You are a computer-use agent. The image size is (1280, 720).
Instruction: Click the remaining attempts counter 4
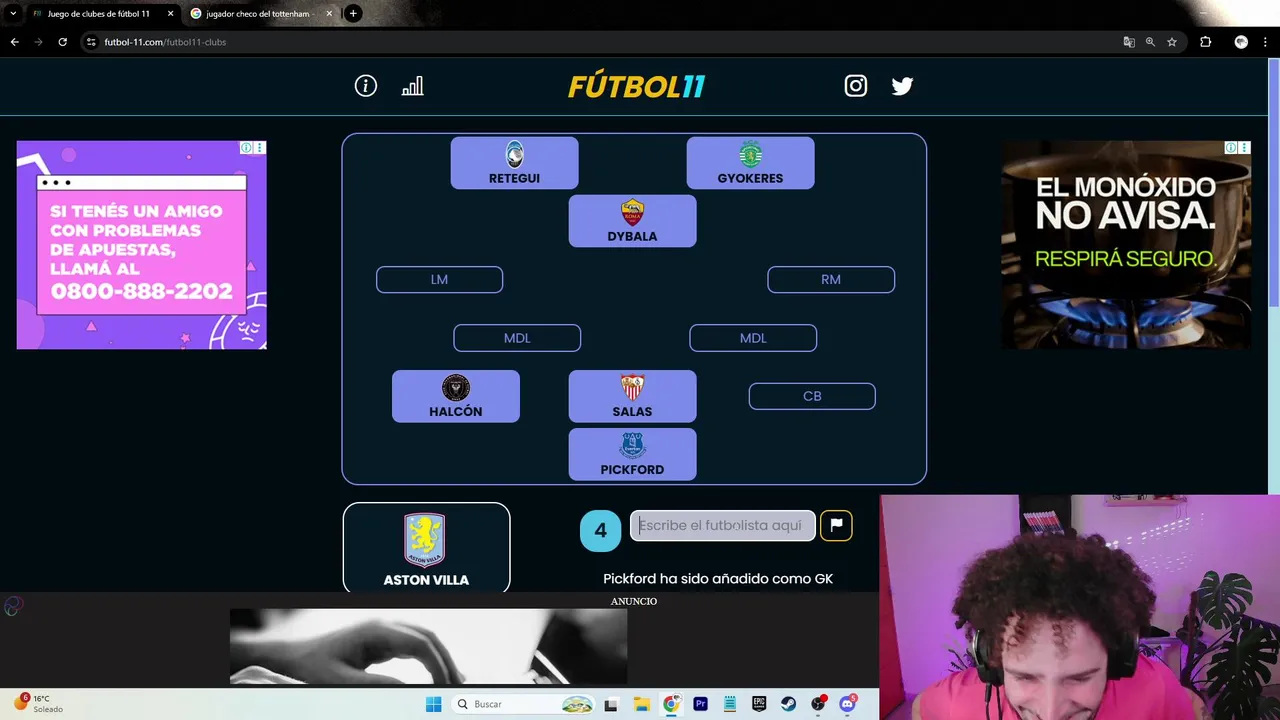[600, 530]
